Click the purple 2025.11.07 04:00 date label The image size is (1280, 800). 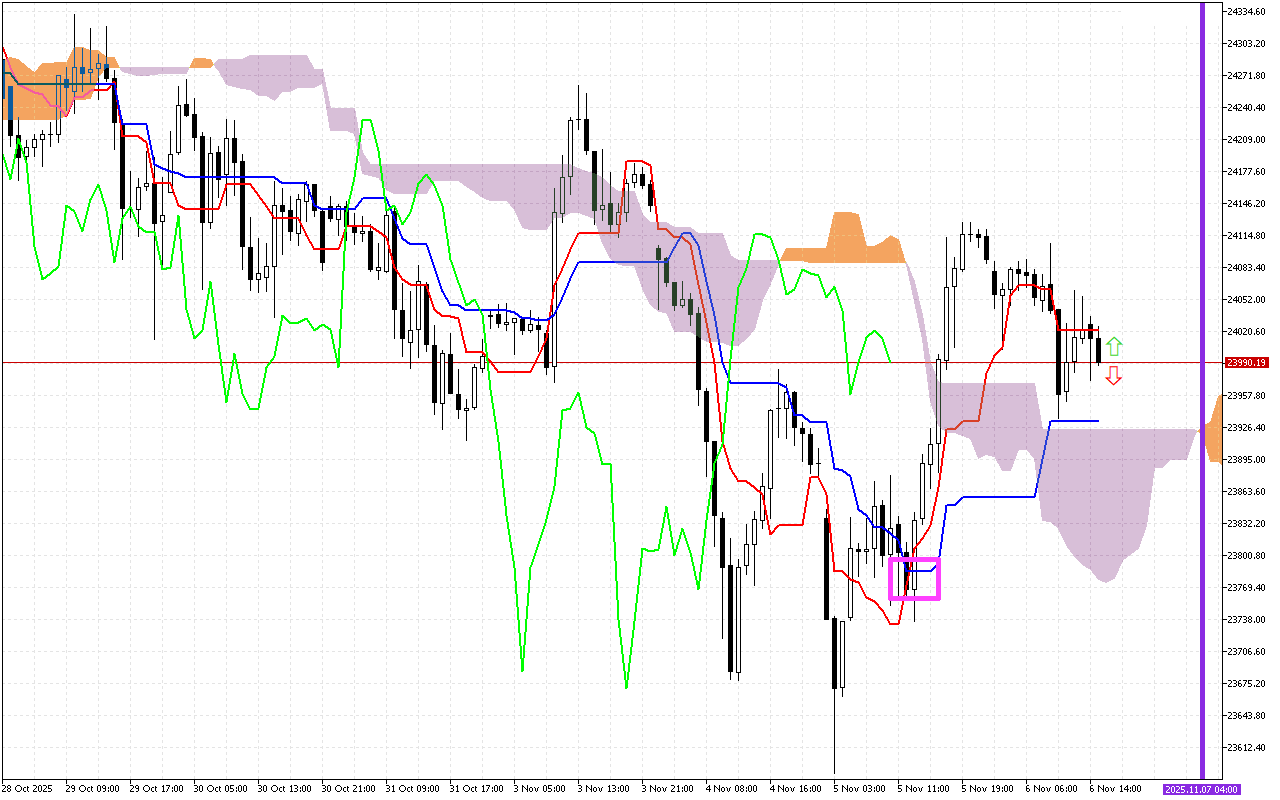(1201, 790)
